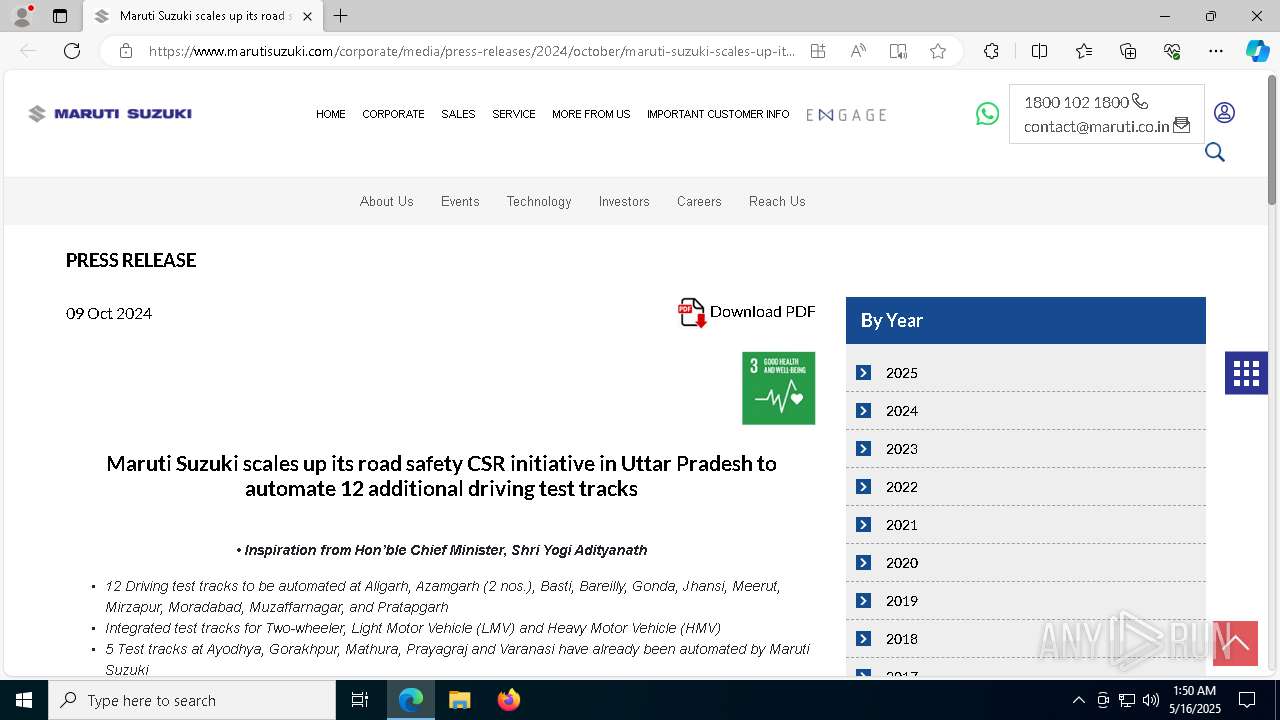Open the user account profile icon

(1224, 113)
